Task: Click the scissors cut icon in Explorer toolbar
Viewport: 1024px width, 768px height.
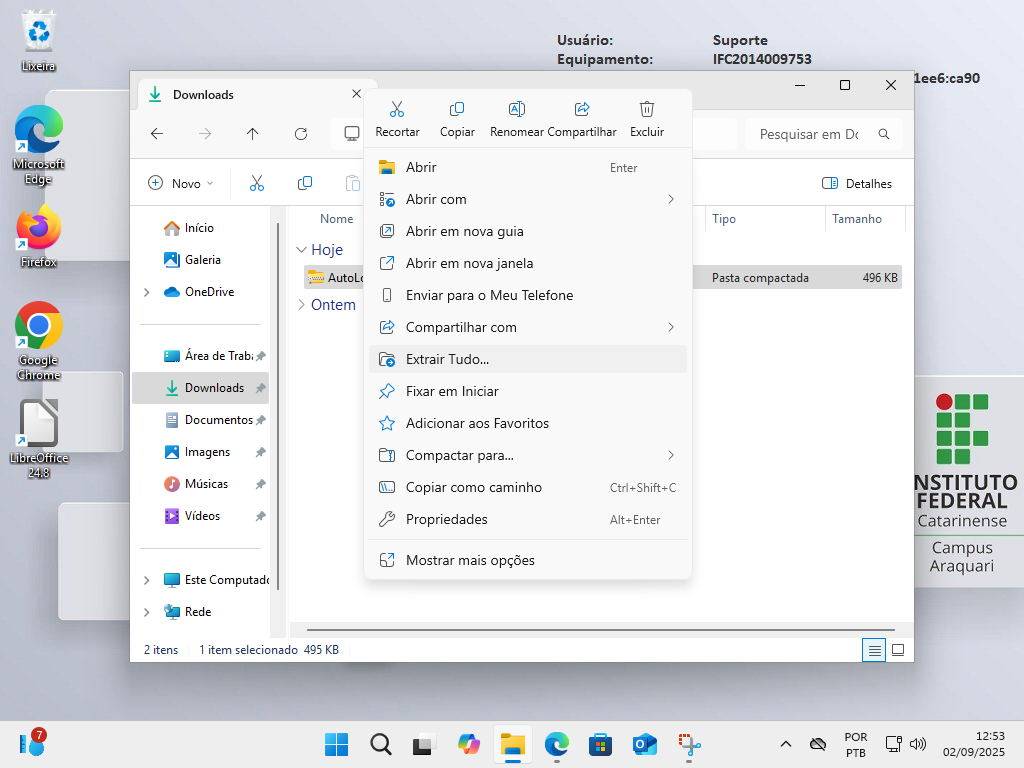Action: (x=257, y=184)
